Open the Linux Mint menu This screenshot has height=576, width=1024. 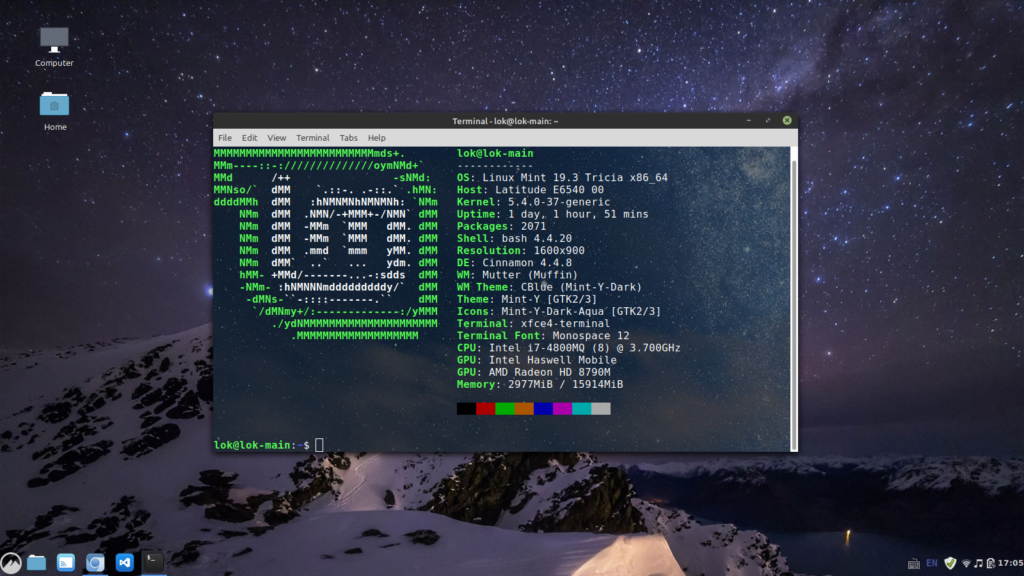pos(9,563)
